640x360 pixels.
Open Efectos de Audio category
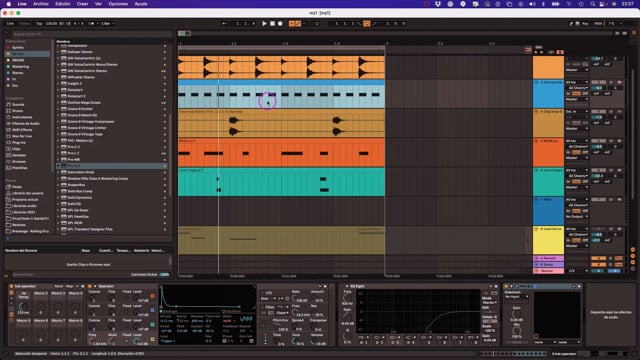[x=27, y=123]
